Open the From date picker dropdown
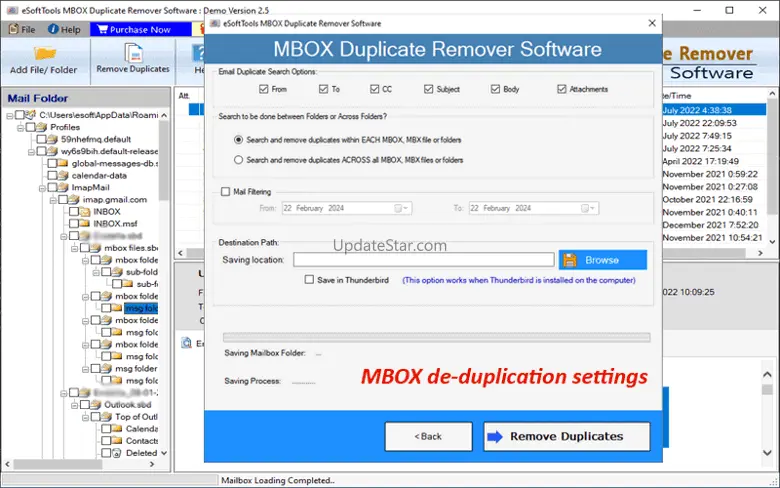 (x=401, y=208)
